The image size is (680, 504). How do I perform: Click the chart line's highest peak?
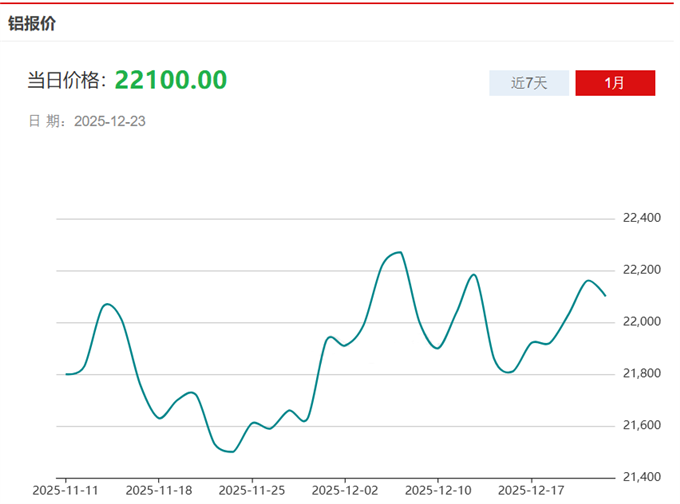pos(400,252)
